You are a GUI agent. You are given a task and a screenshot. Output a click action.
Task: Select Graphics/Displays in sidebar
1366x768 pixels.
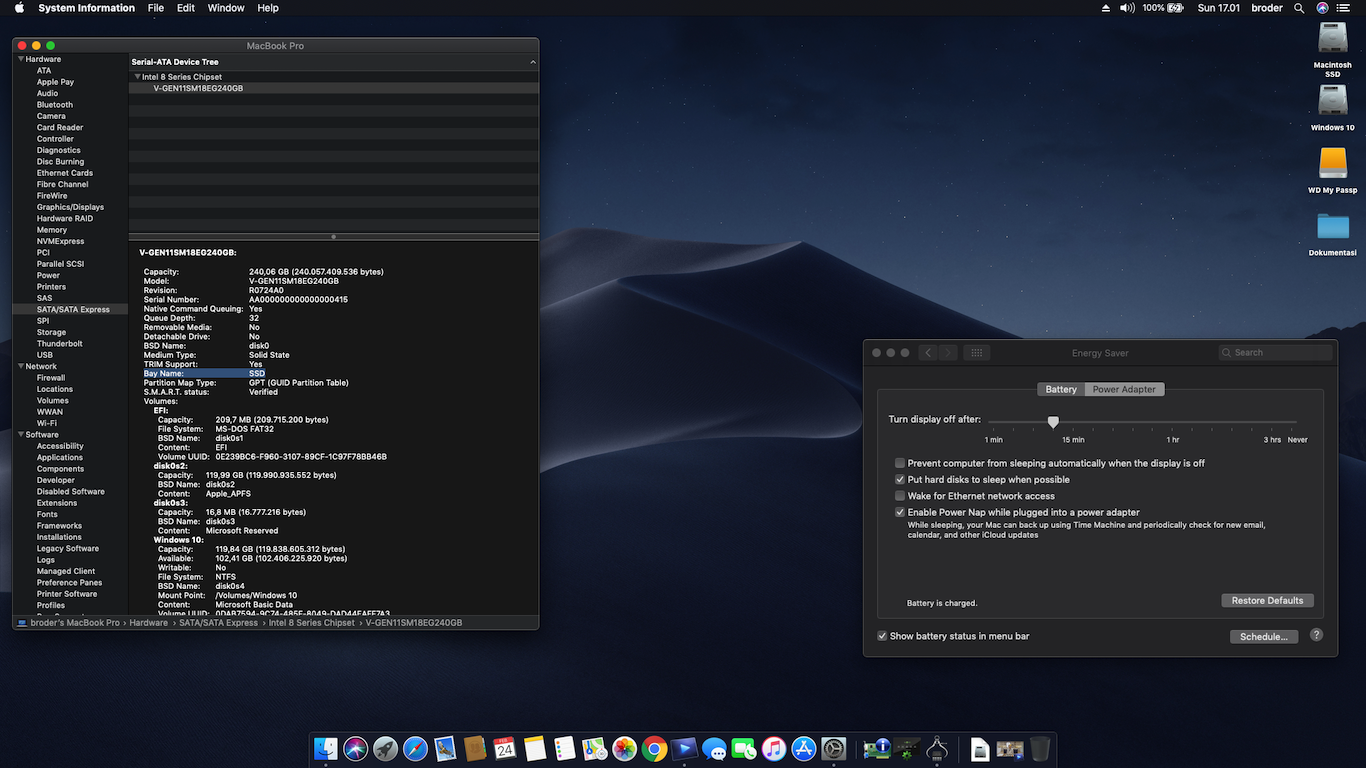point(70,207)
